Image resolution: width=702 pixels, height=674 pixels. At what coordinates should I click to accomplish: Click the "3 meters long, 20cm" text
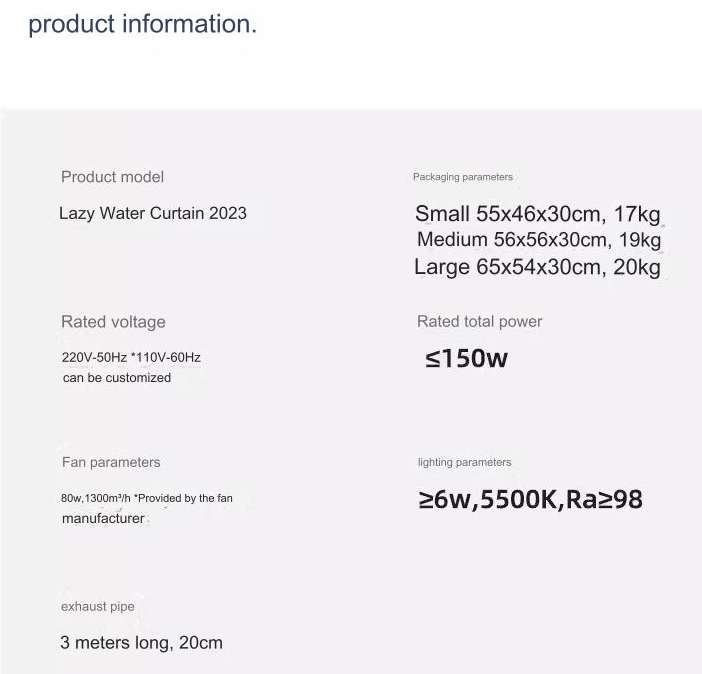coord(141,643)
